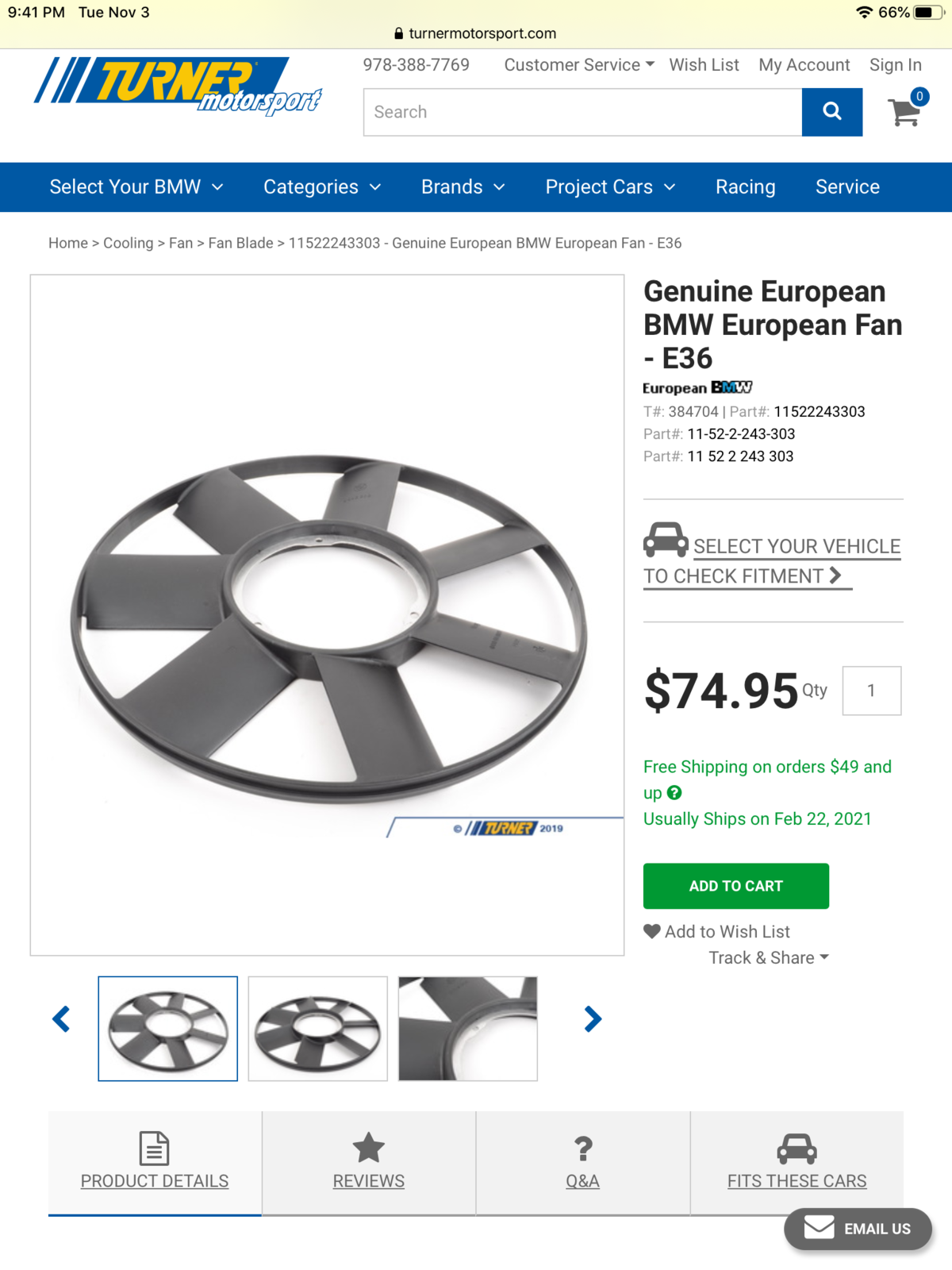Select the close-up fan hub thumbnail

[468, 1029]
